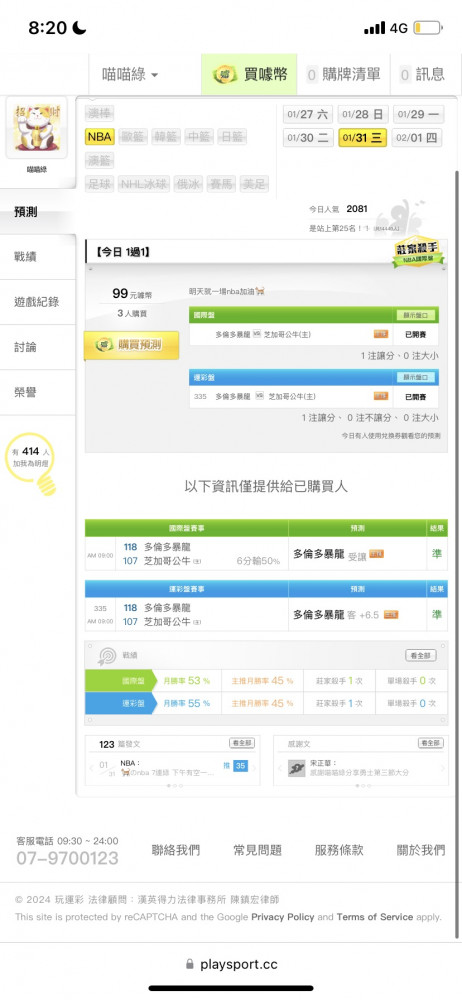The width and height of the screenshot is (462, 1000).
Task: Expand 看全部 for 123 篇發文
Action: tap(242, 743)
